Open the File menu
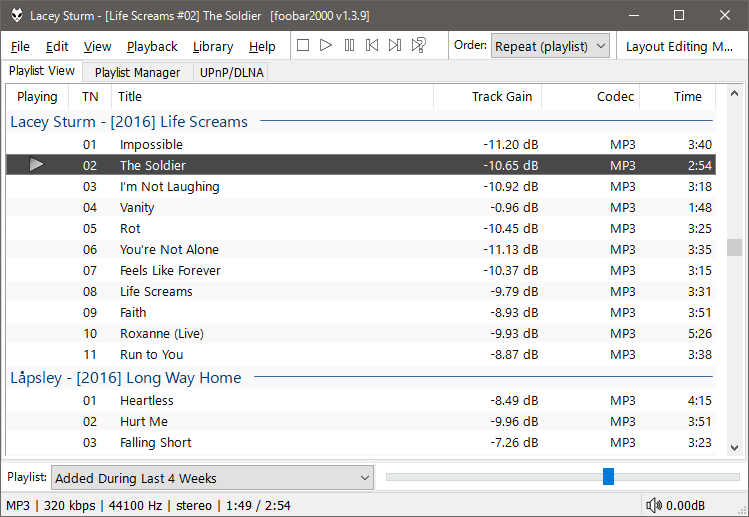The image size is (749, 517). coord(20,46)
